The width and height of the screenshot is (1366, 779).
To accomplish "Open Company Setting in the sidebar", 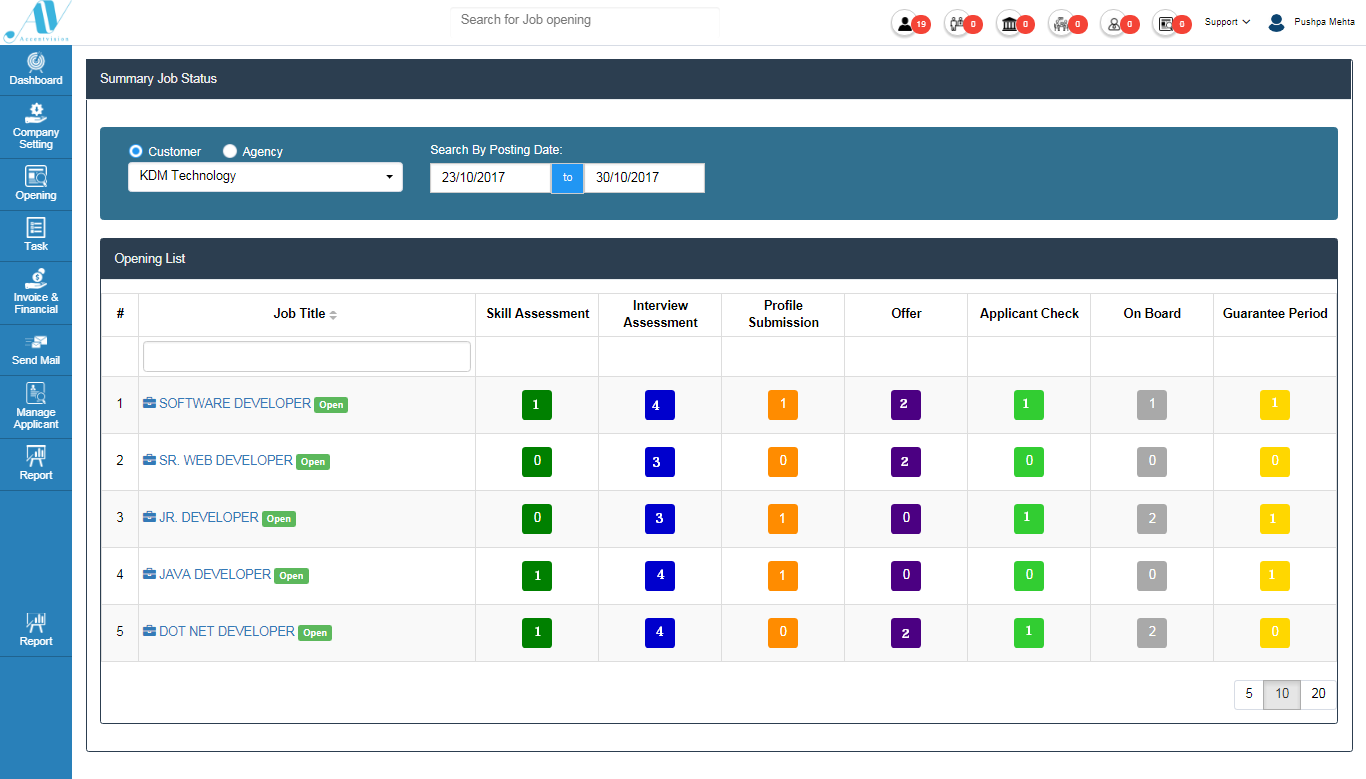I will point(36,127).
